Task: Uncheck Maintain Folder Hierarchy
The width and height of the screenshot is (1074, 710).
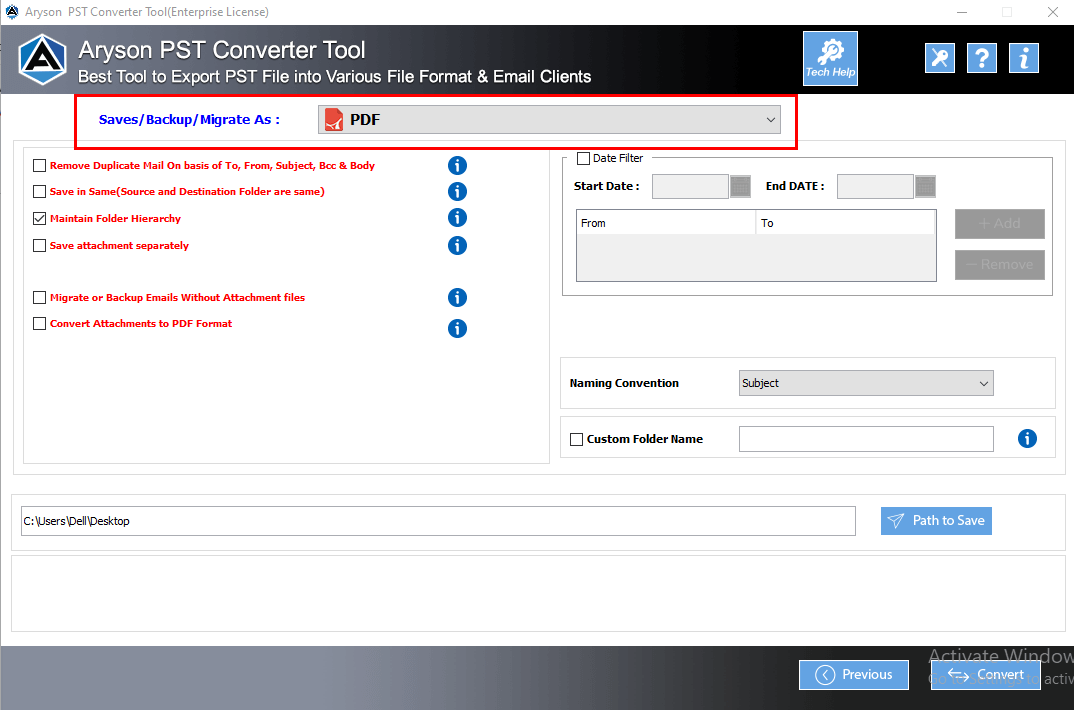Action: [39, 218]
